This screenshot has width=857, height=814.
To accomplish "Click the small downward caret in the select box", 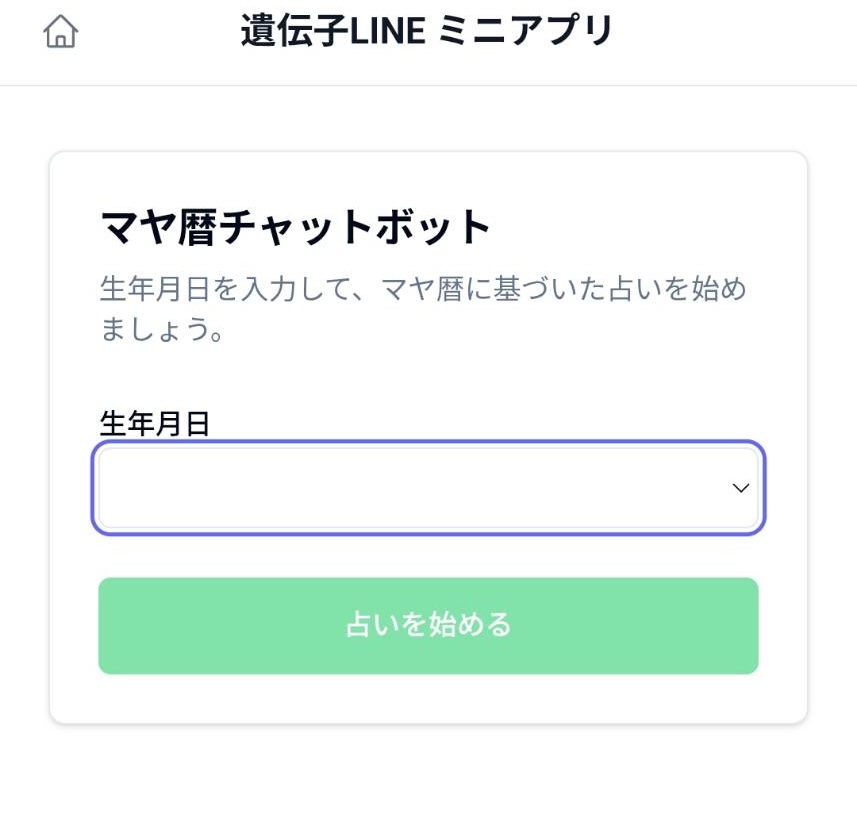I will pos(740,488).
